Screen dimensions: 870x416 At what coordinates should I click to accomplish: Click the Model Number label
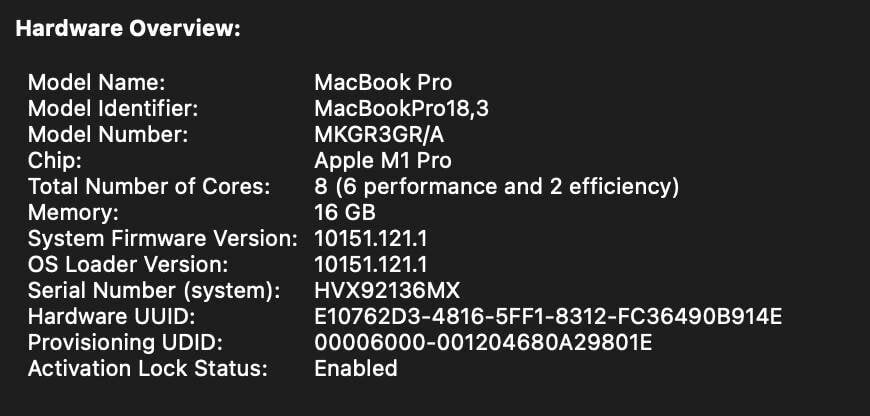(108, 135)
